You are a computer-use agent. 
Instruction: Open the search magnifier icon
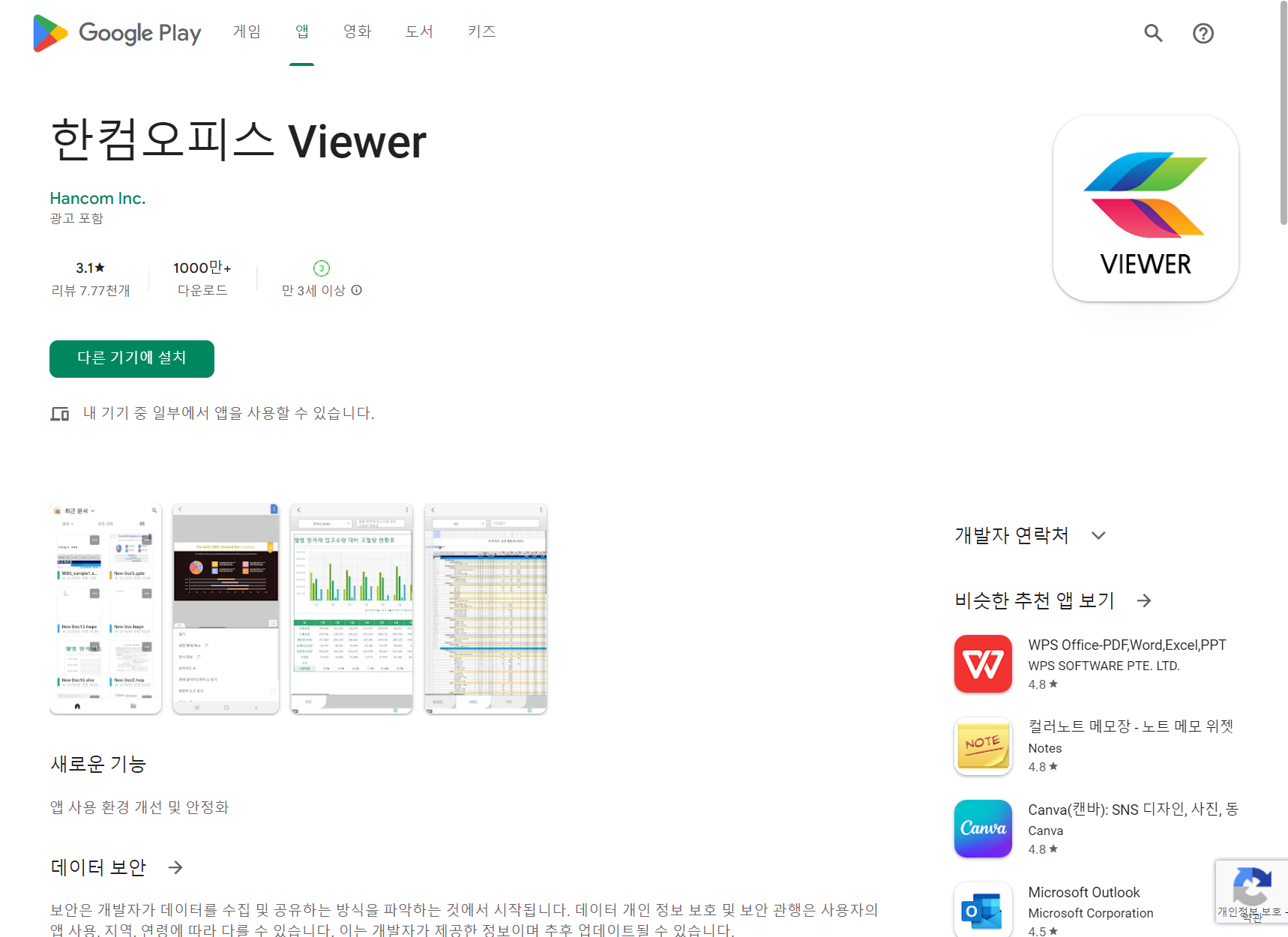[x=1153, y=33]
